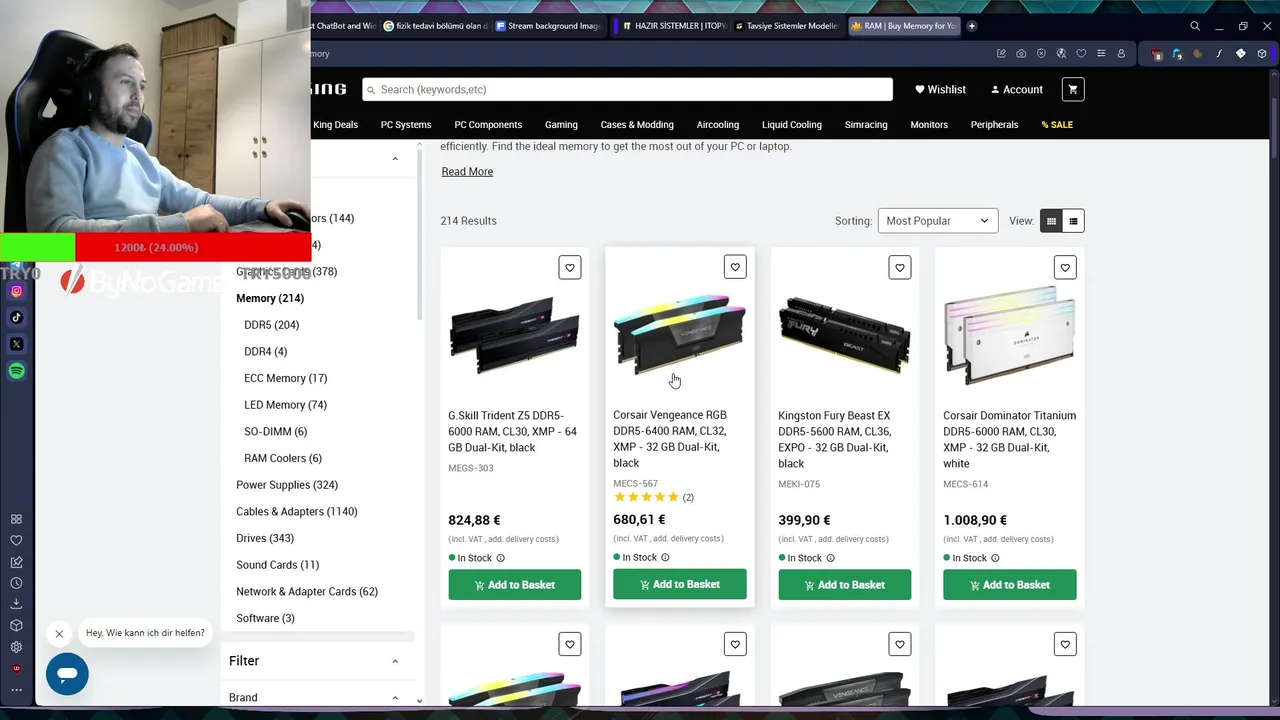Toggle wishlist heart on Corsair Dominator Titanium card
The image size is (1280, 720).
tap(1065, 267)
